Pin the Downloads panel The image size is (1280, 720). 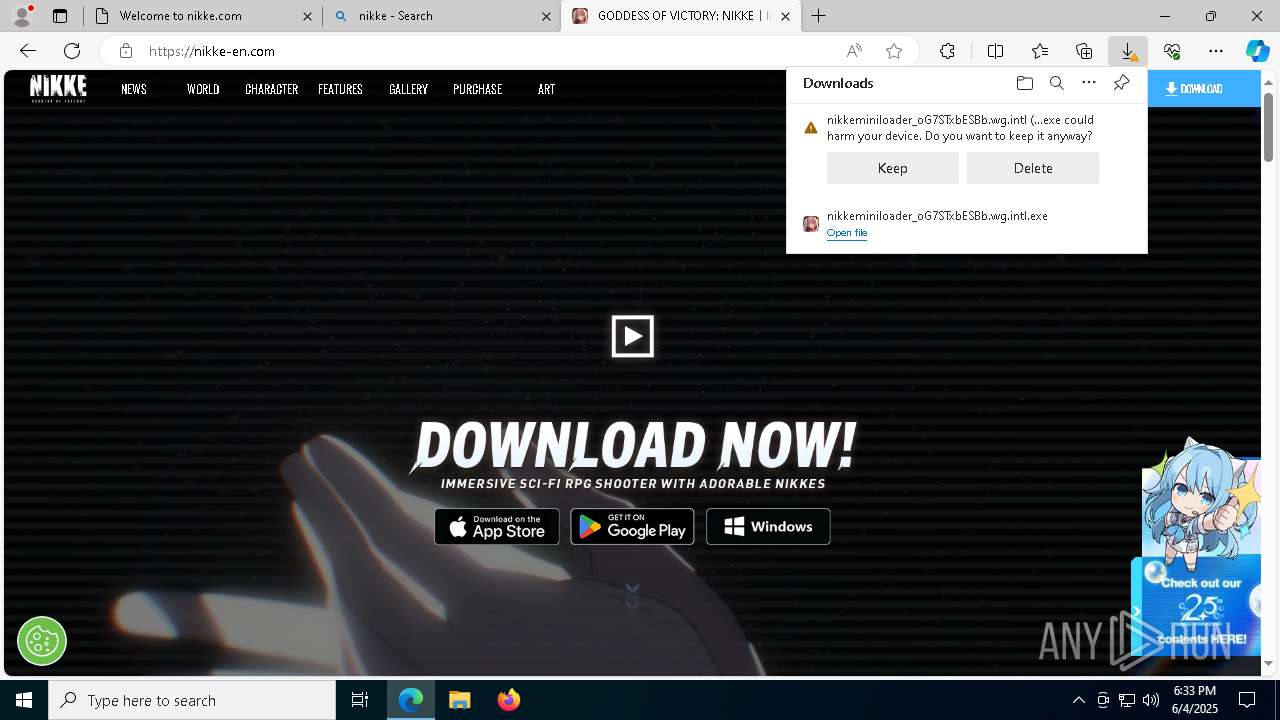click(1121, 83)
